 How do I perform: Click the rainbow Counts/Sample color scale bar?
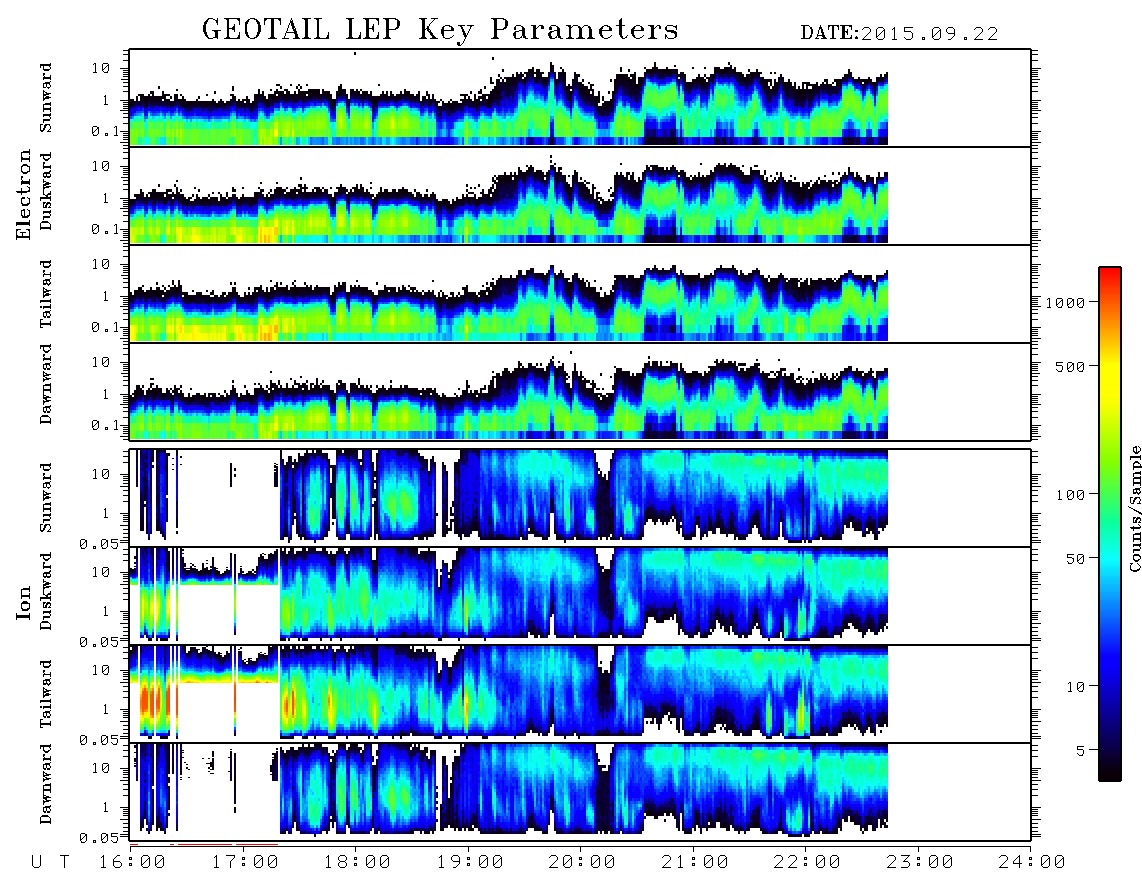tap(1110, 524)
